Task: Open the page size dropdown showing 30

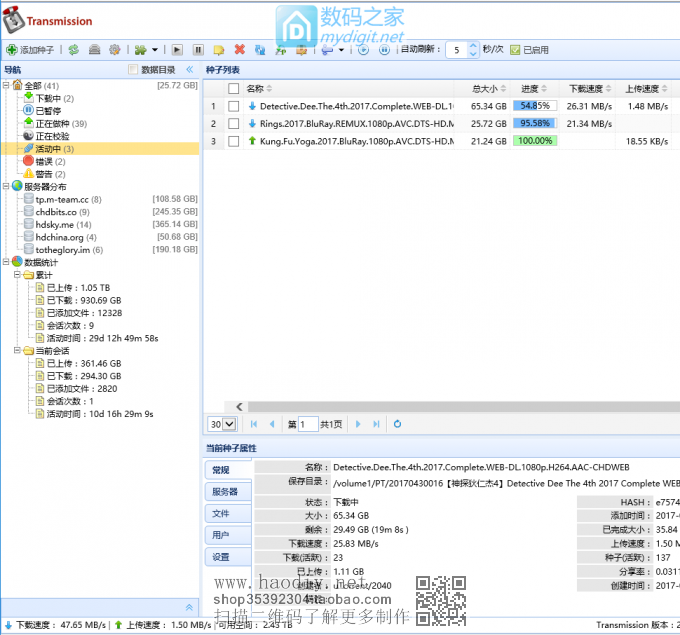Action: (222, 424)
